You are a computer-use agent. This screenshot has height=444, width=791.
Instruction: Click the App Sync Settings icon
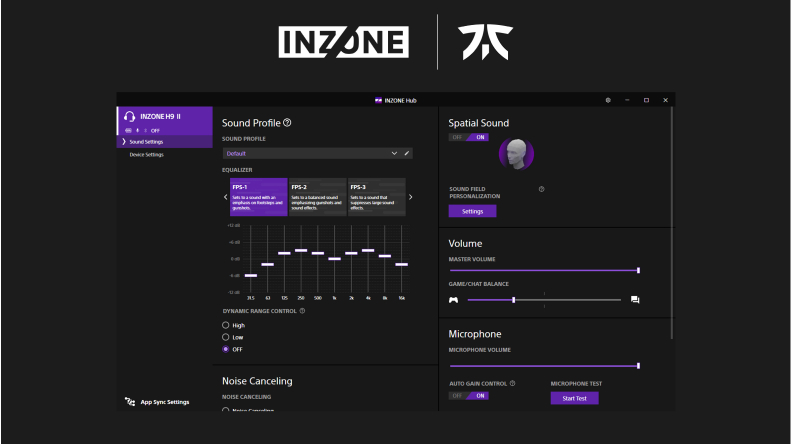pos(130,402)
